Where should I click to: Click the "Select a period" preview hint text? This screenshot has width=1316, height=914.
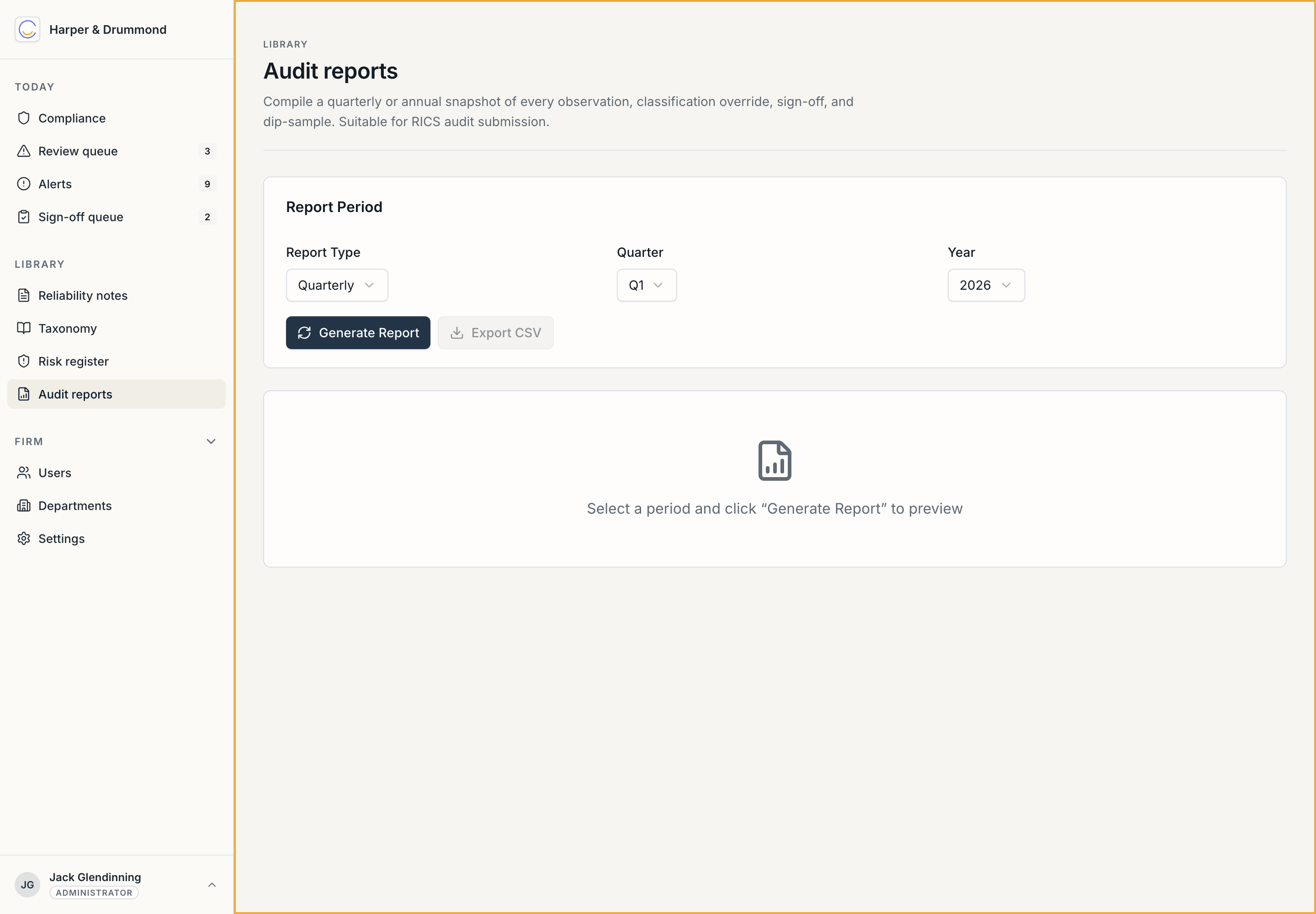(x=774, y=509)
